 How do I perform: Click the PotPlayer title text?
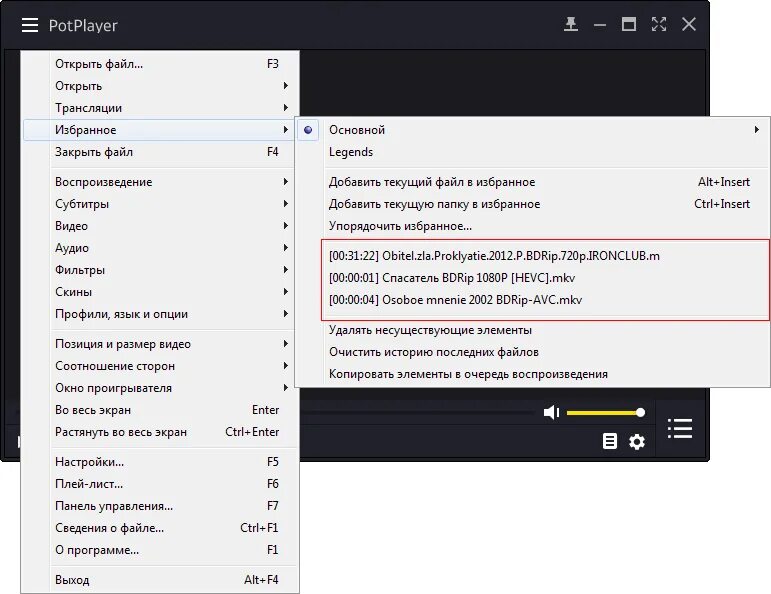tap(83, 26)
